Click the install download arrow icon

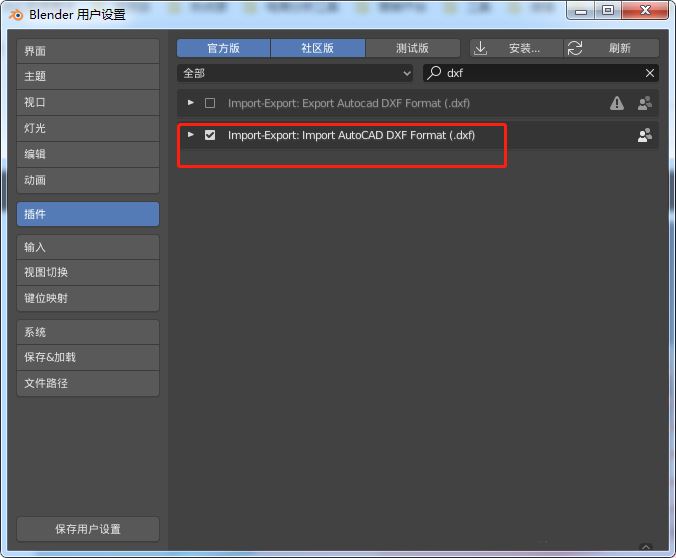(x=480, y=48)
